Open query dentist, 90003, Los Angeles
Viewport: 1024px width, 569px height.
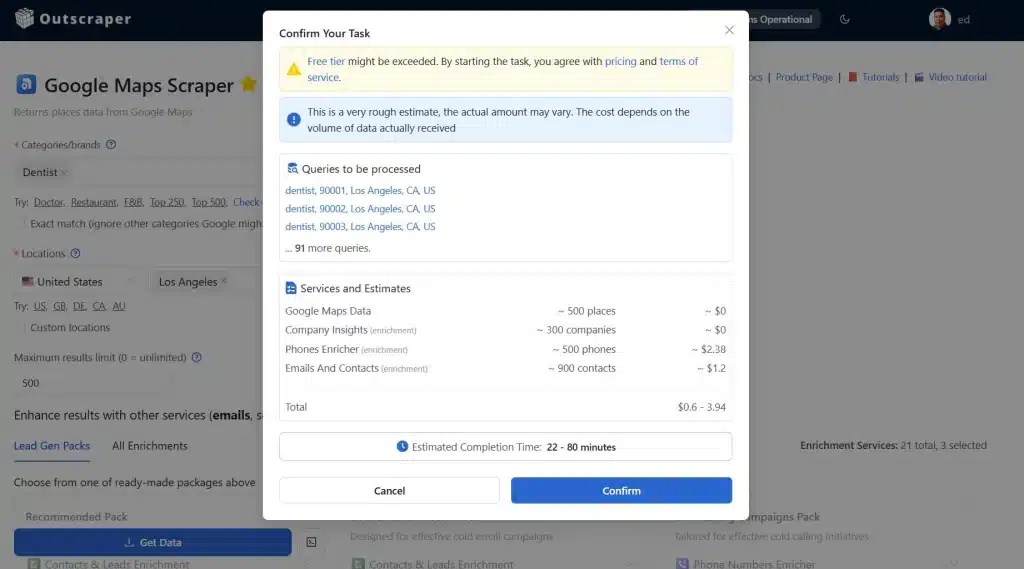(360, 226)
